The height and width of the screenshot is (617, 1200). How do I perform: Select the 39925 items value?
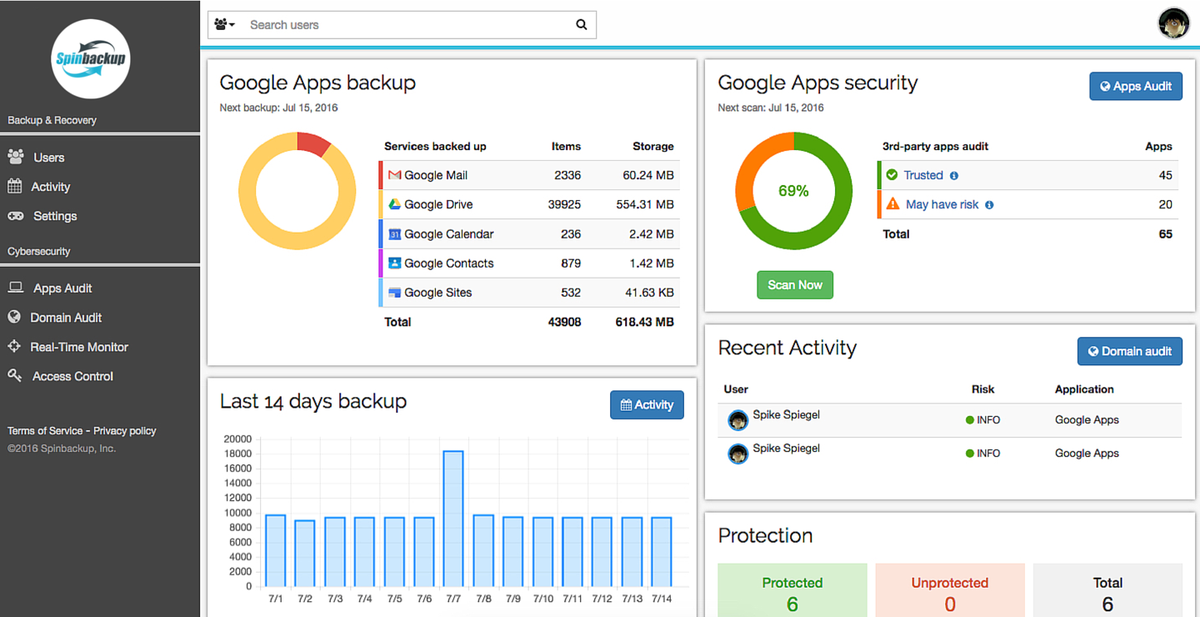tap(565, 204)
